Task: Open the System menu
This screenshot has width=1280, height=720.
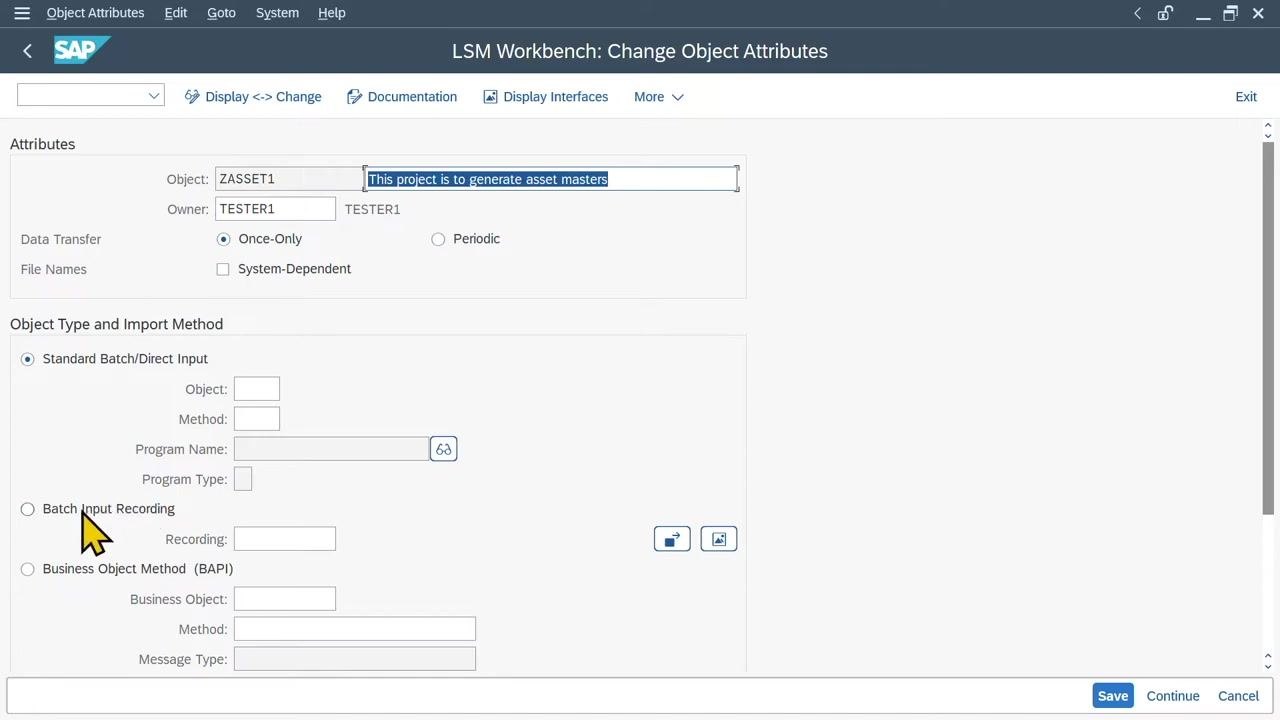Action: pyautogui.click(x=277, y=13)
